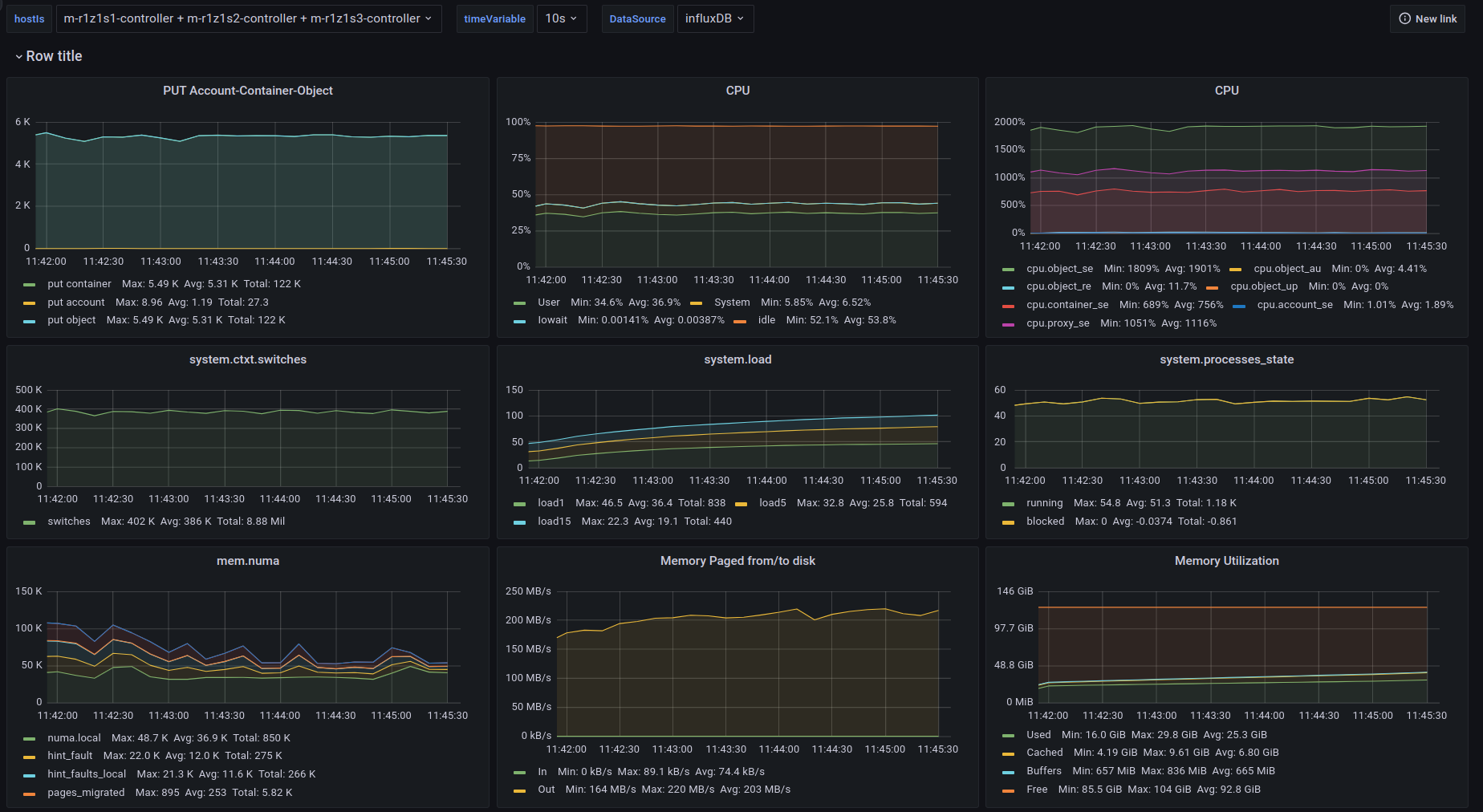Toggle the blocked series in processes legend

[x=1045, y=522]
